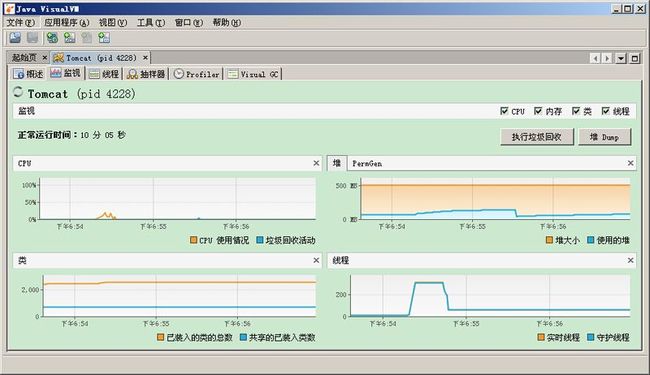Click the orange CPU 使用情况 legend swatch
This screenshot has width=650, height=375.
pyautogui.click(x=193, y=240)
